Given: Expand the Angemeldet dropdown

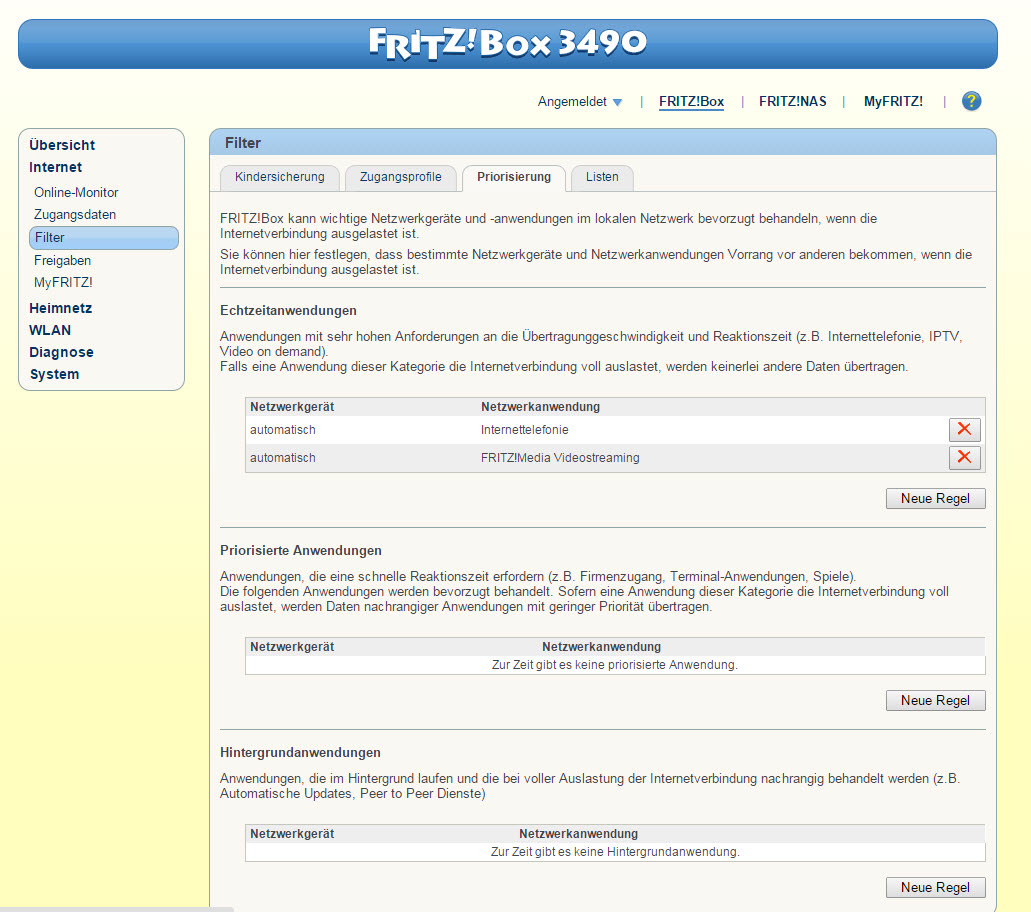Looking at the screenshot, I should click(580, 102).
